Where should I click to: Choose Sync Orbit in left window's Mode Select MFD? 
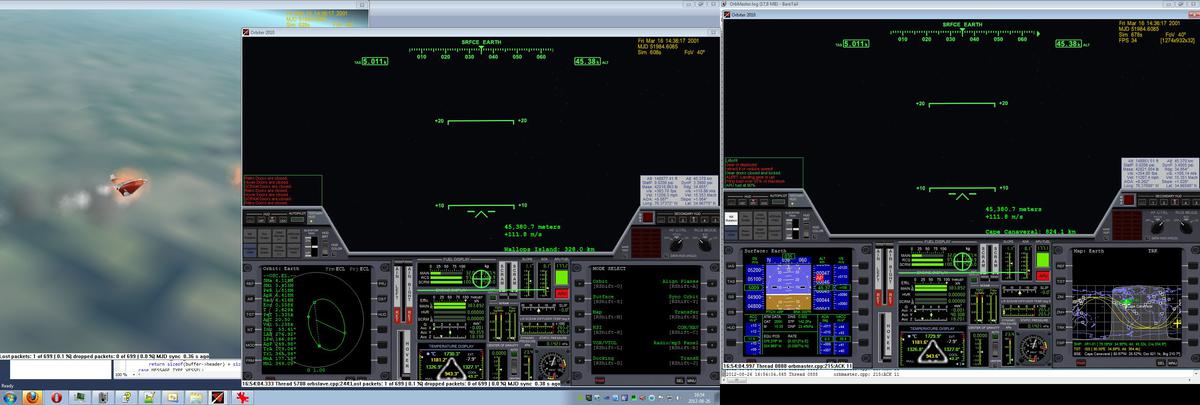(683, 297)
